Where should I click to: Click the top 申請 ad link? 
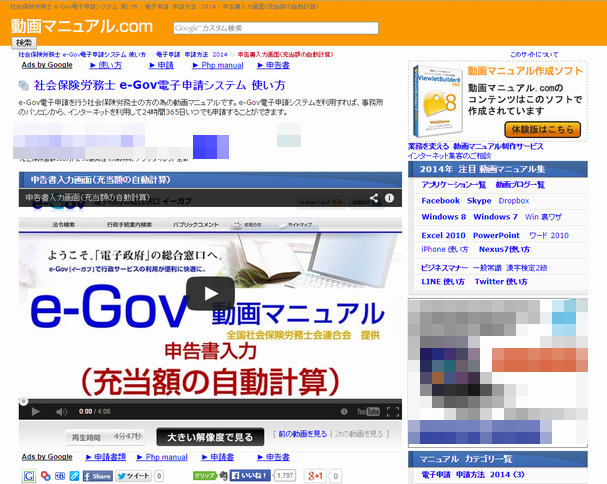click(x=161, y=65)
